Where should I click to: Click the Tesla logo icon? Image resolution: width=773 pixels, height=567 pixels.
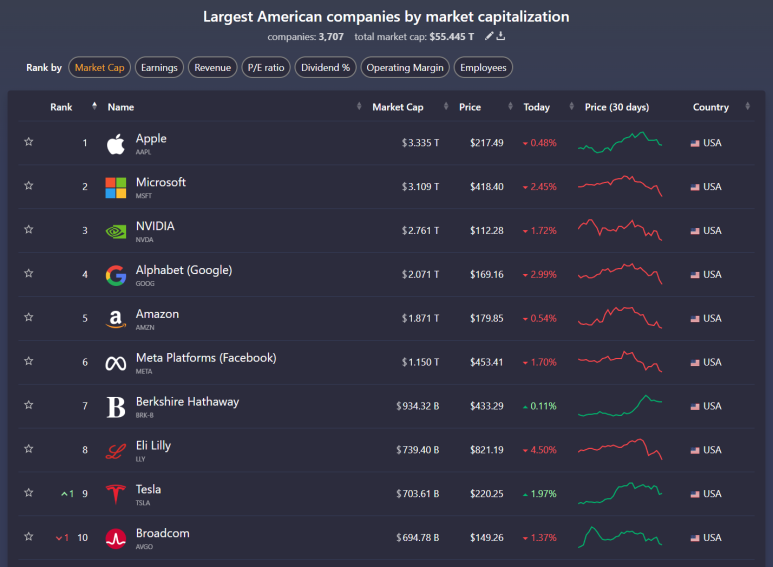pyautogui.click(x=116, y=495)
